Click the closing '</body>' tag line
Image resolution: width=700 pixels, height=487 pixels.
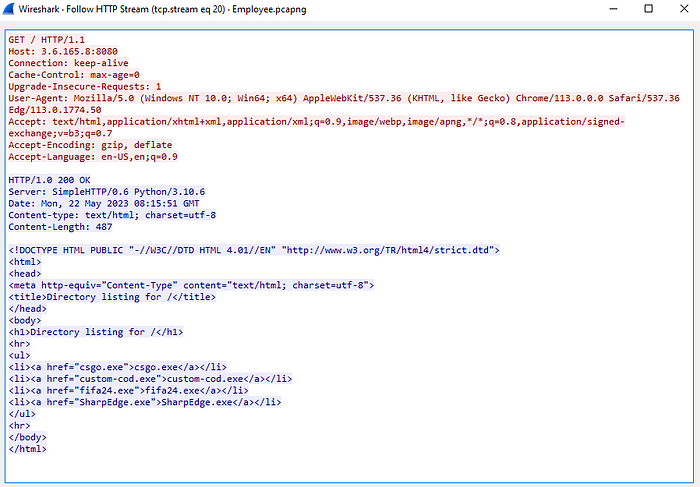27,437
